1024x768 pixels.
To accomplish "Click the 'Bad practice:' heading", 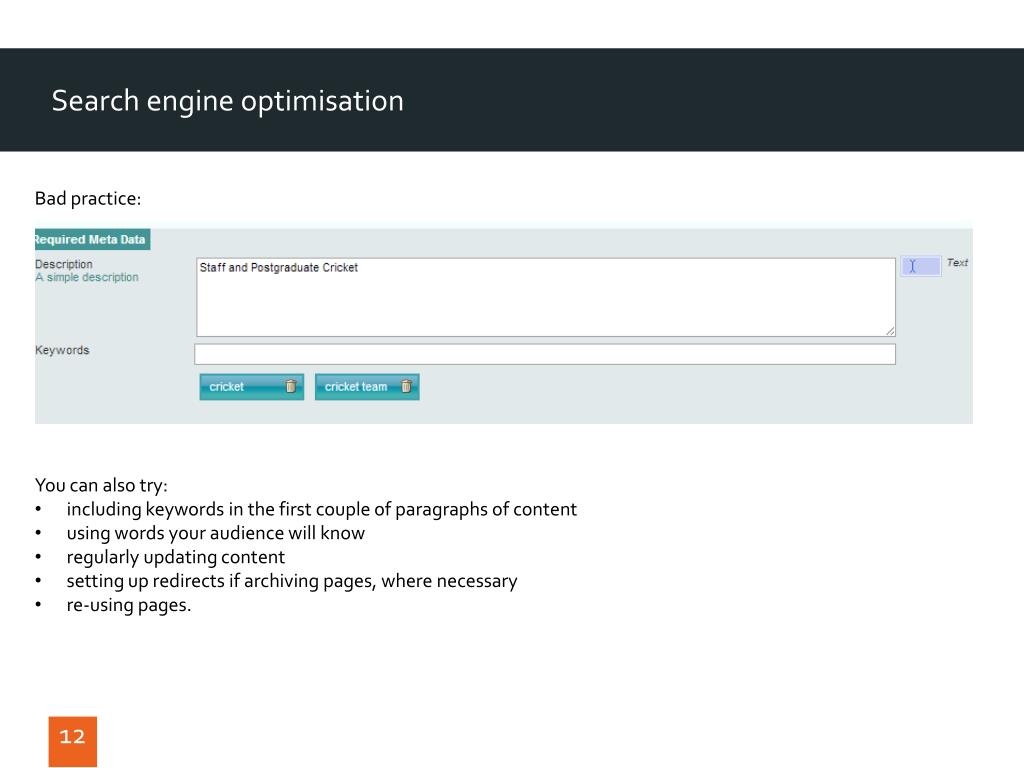I will pyautogui.click(x=88, y=199).
